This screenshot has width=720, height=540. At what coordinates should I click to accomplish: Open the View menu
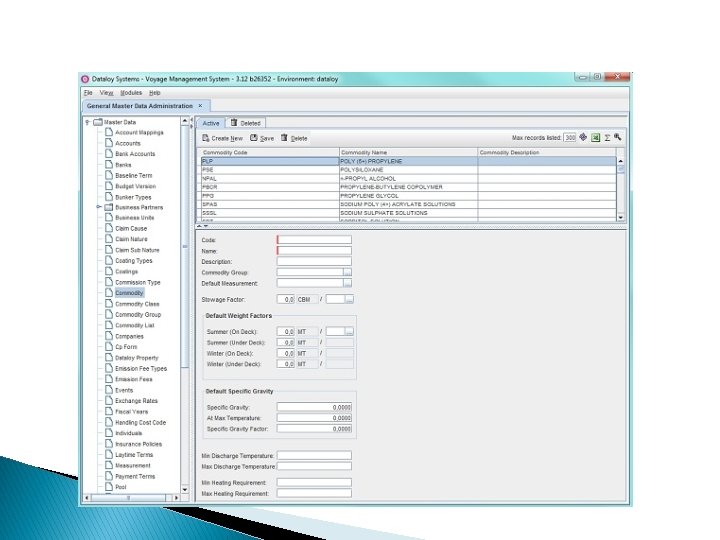click(x=107, y=93)
